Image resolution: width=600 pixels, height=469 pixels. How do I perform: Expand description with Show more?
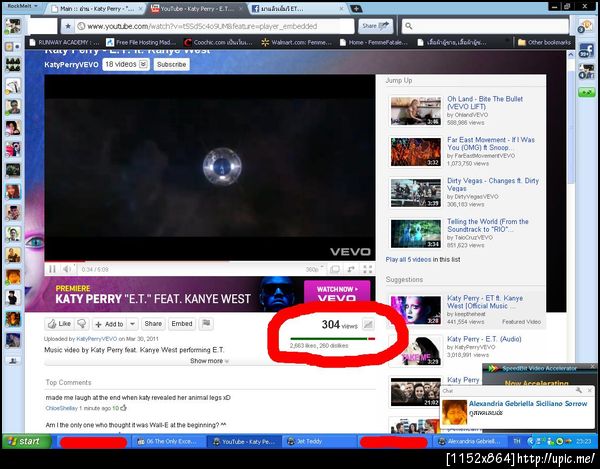[209, 361]
